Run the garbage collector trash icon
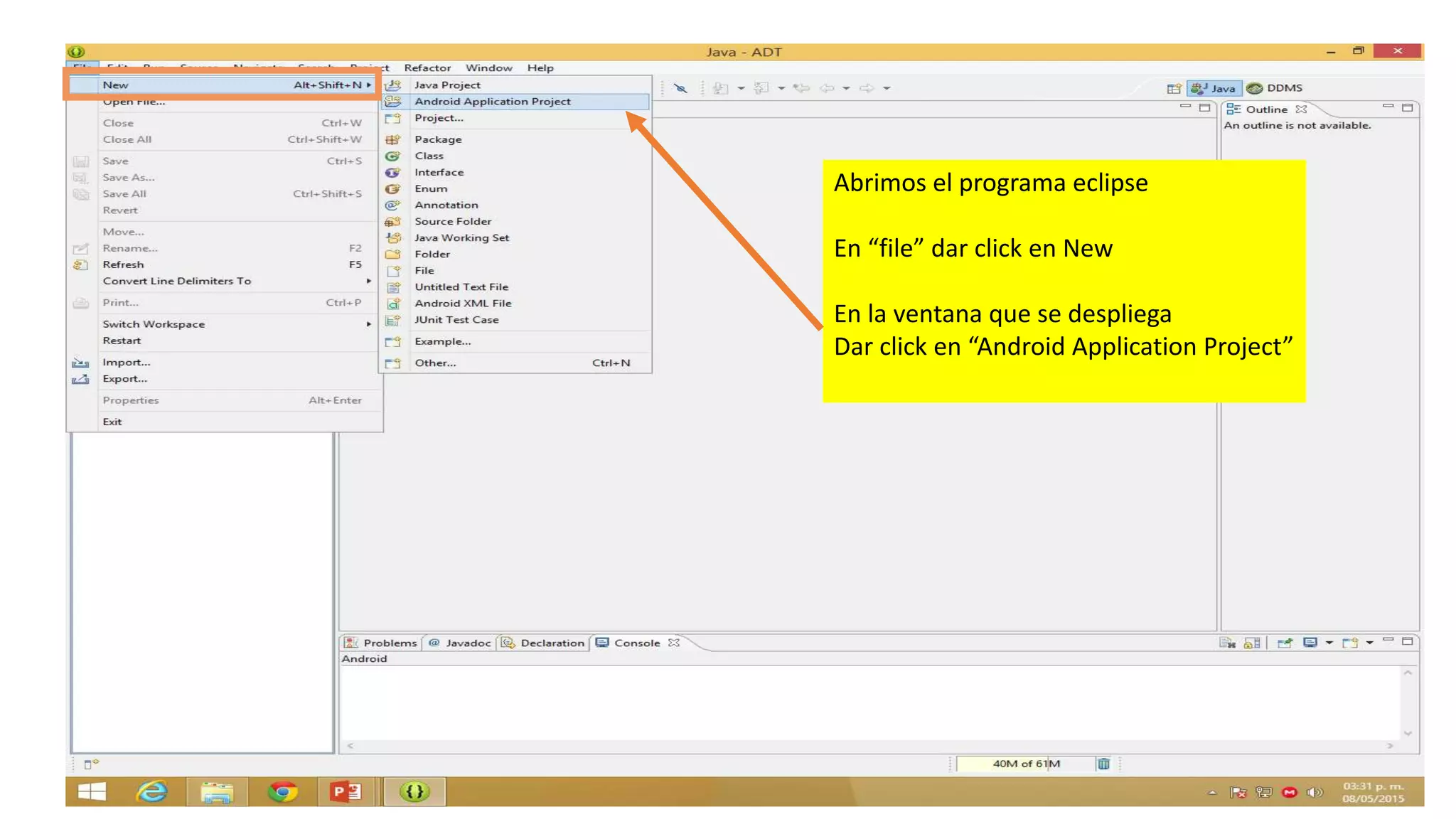The height and width of the screenshot is (819, 1456). (1103, 764)
